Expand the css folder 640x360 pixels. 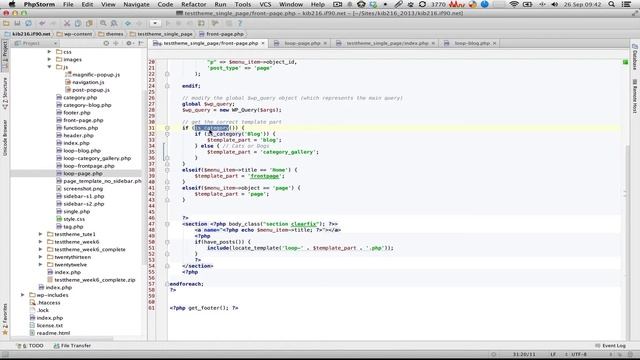pyautogui.click(x=49, y=52)
